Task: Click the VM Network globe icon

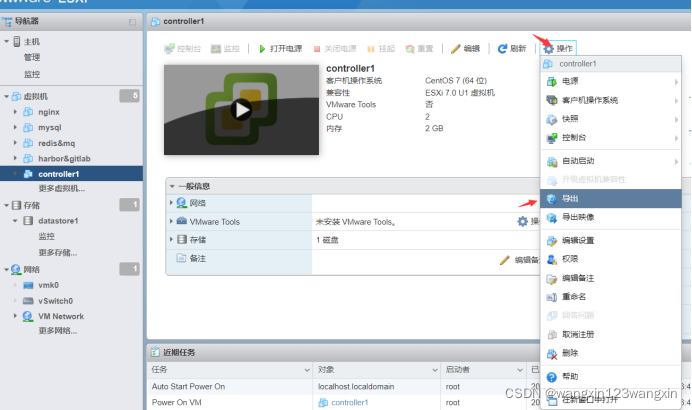Action: pyautogui.click(x=28, y=316)
